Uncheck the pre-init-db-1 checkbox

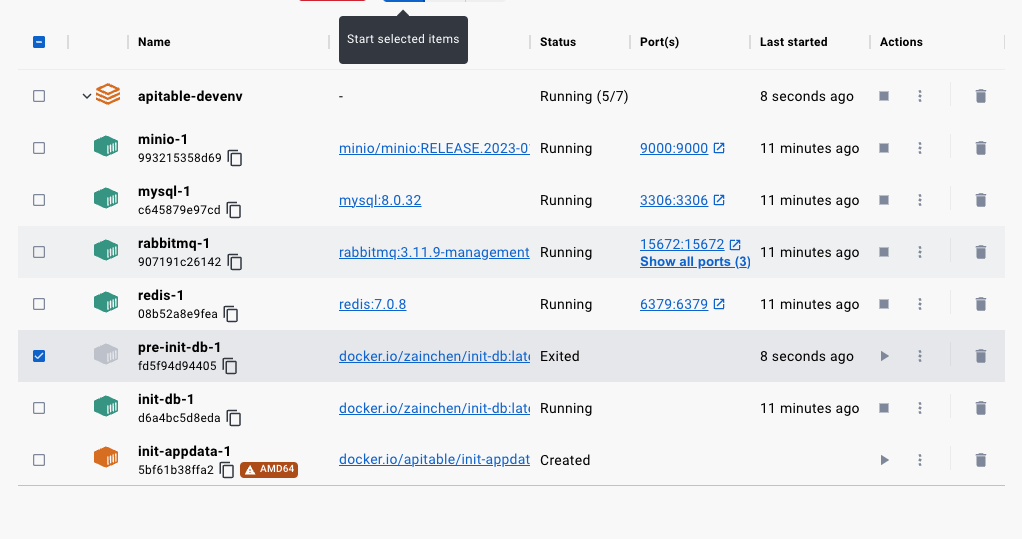coord(39,357)
